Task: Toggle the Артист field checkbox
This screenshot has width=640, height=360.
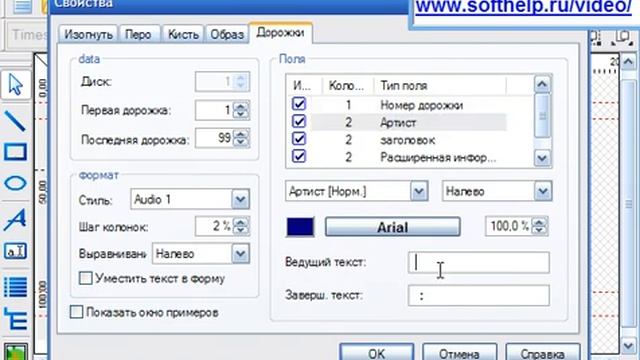Action: click(299, 122)
